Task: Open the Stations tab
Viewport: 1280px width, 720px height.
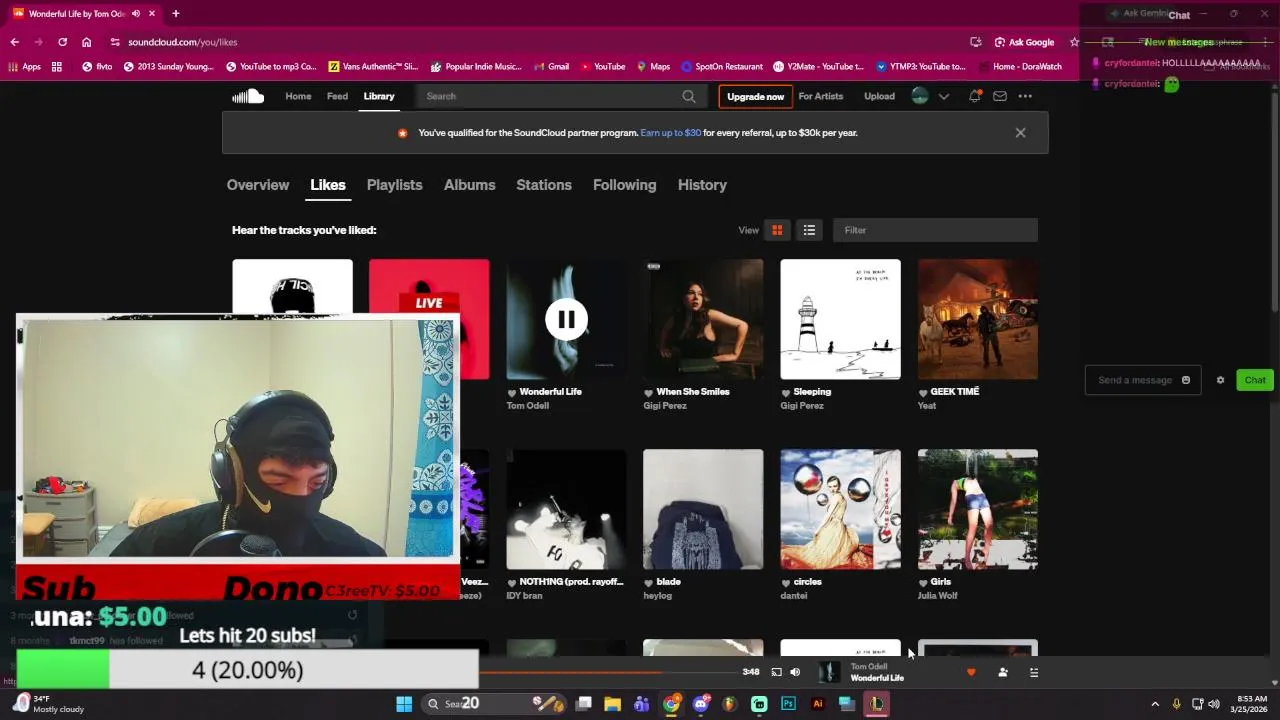Action: [544, 185]
